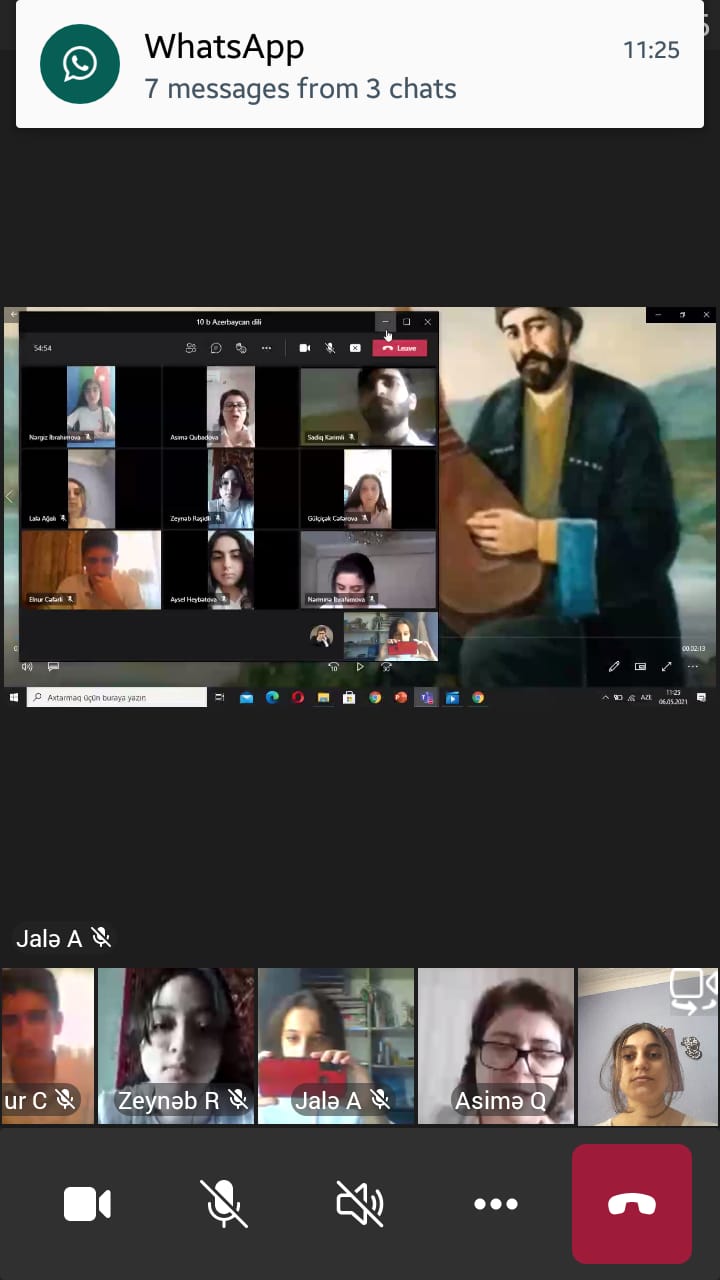The height and width of the screenshot is (1280, 720).
Task: Select the partially visible 'ur C' thumbnail
Action: [x=47, y=1046]
